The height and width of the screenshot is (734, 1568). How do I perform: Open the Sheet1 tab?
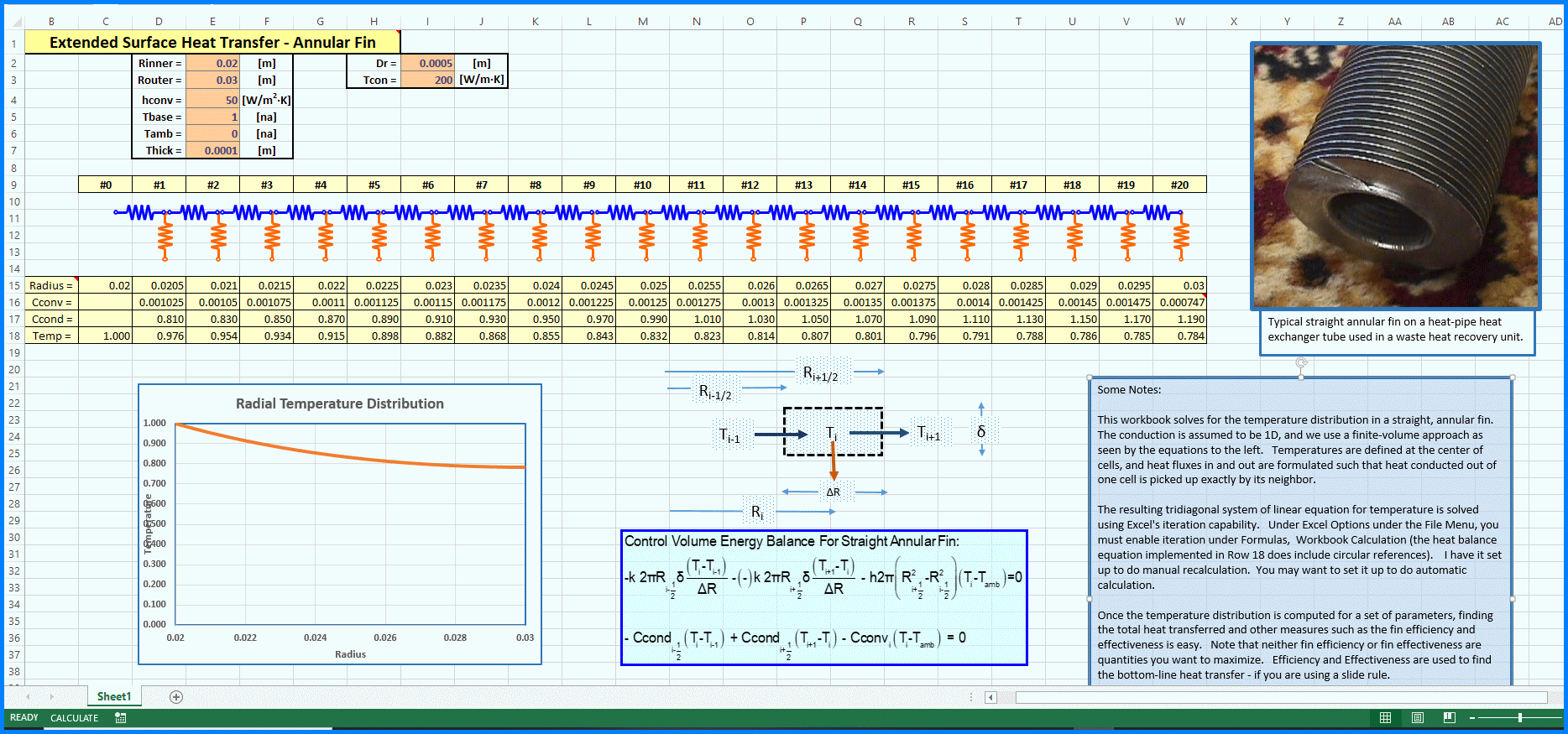[114, 697]
